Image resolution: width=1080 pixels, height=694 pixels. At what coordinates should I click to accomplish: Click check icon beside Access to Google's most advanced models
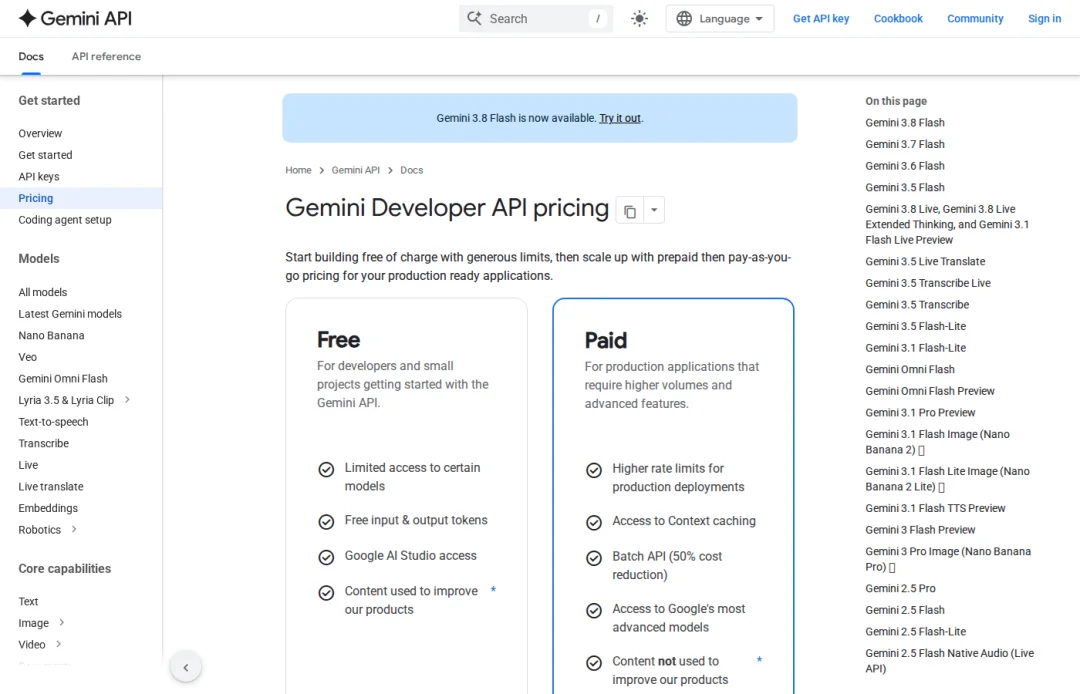pos(594,611)
